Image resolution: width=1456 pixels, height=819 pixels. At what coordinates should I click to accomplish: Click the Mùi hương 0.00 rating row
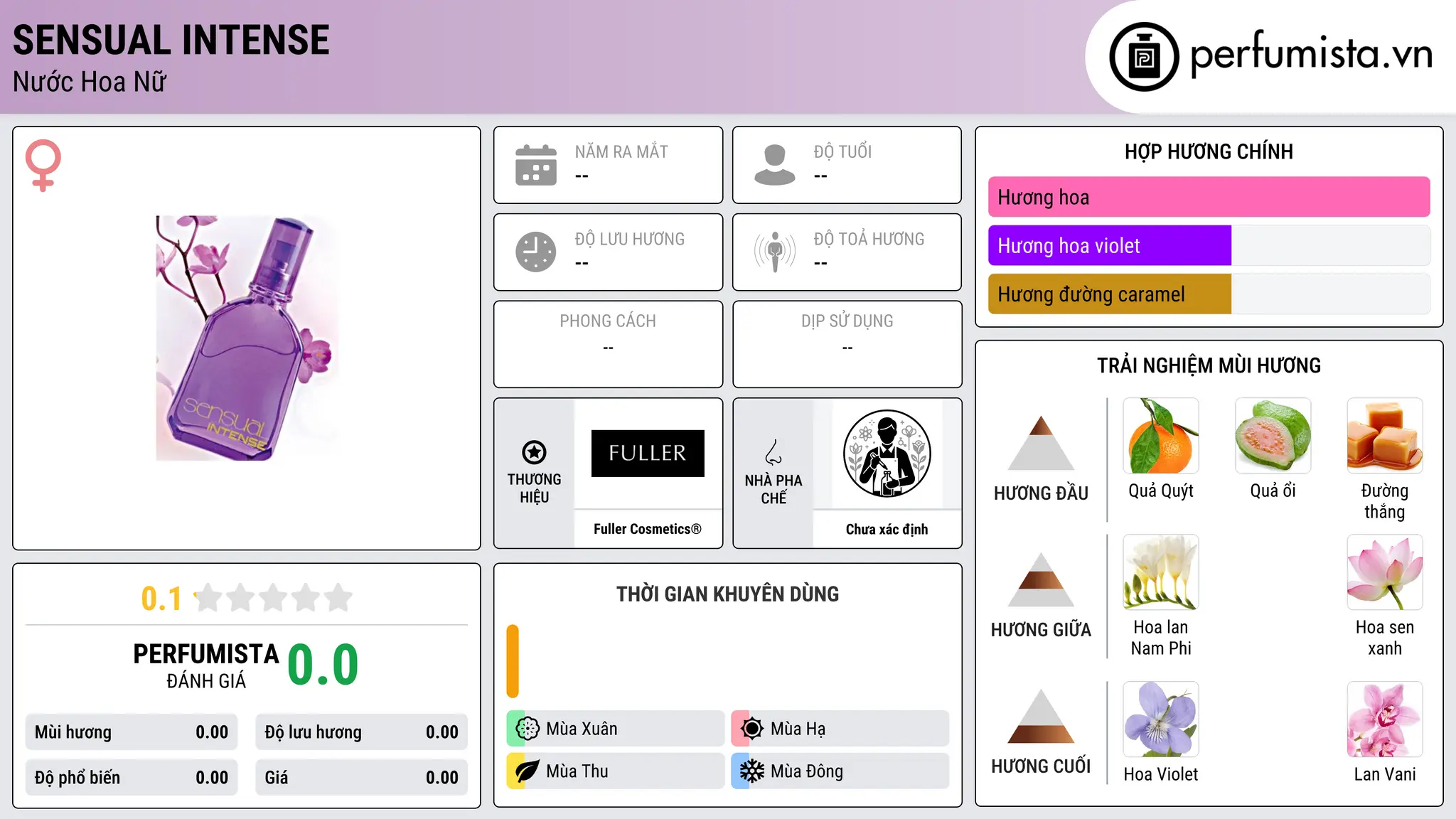[132, 732]
